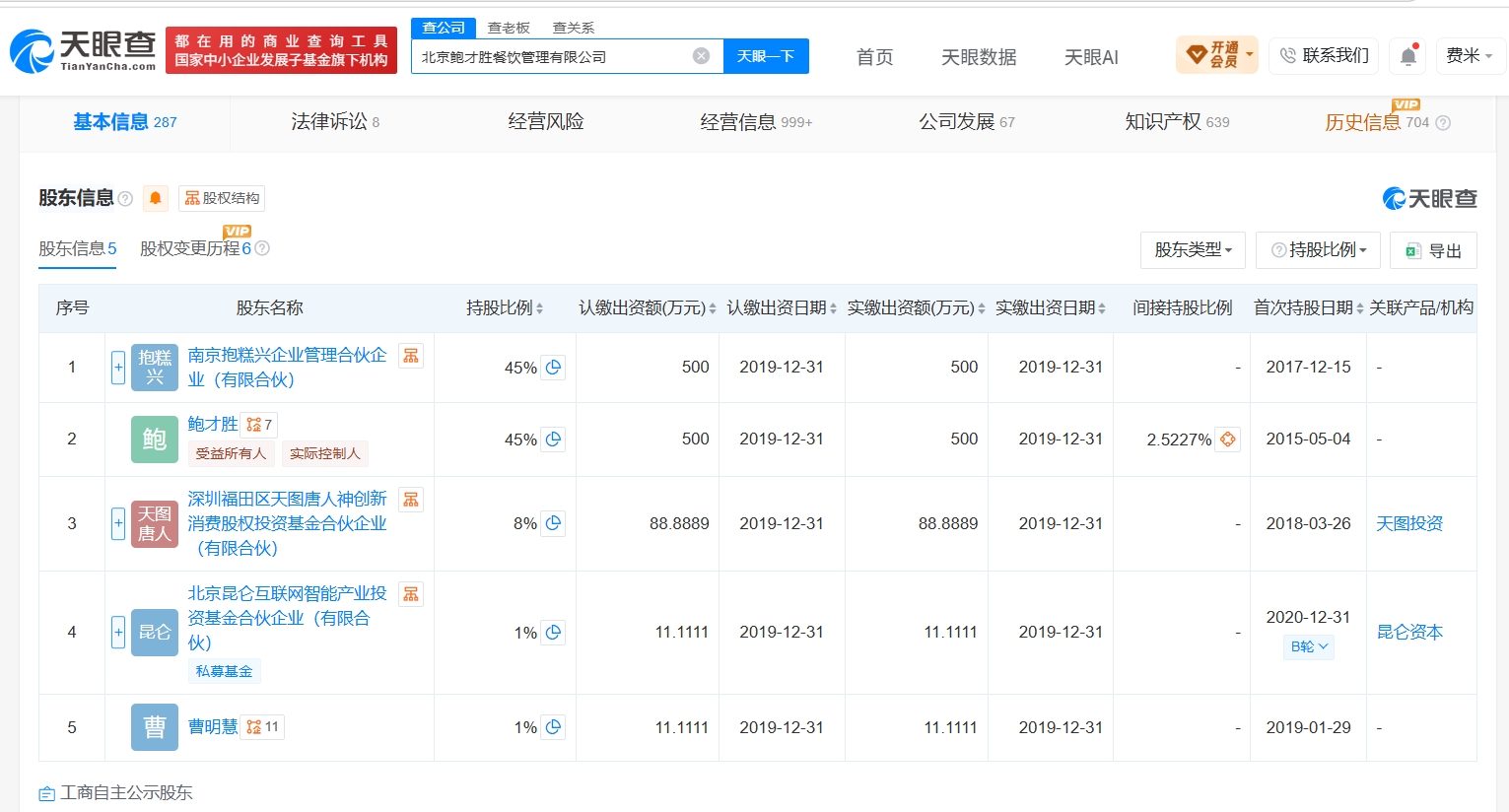Click the red 天图唐人 avatar
The width and height of the screenshot is (1509, 812).
pyautogui.click(x=155, y=523)
